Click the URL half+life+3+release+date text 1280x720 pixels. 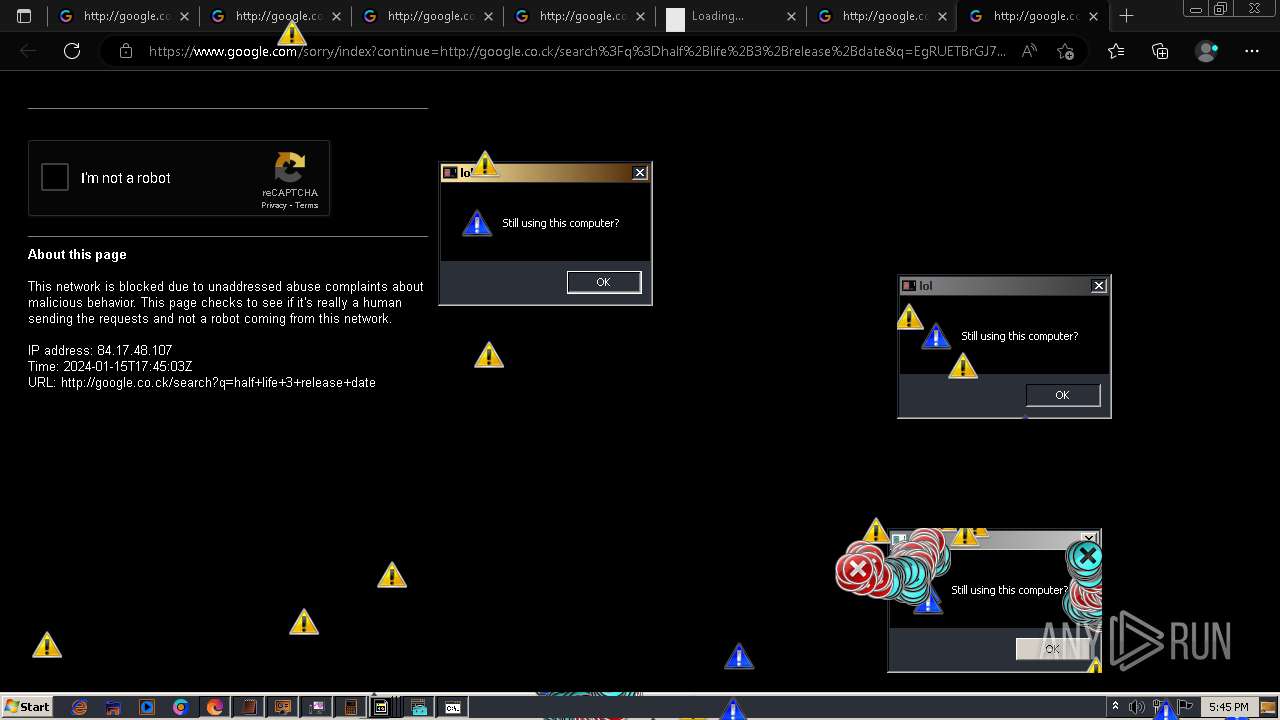202,383
